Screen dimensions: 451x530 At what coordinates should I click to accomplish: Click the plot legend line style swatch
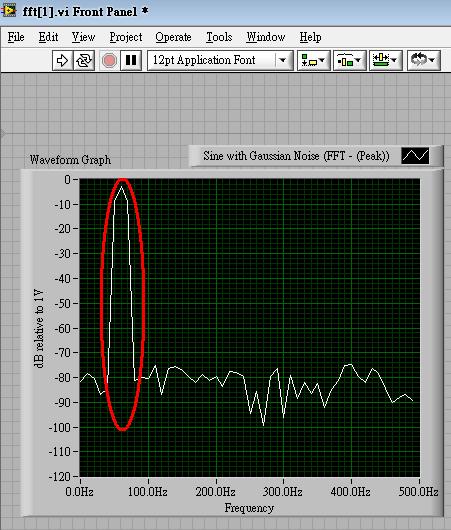pyautogui.click(x=415, y=156)
